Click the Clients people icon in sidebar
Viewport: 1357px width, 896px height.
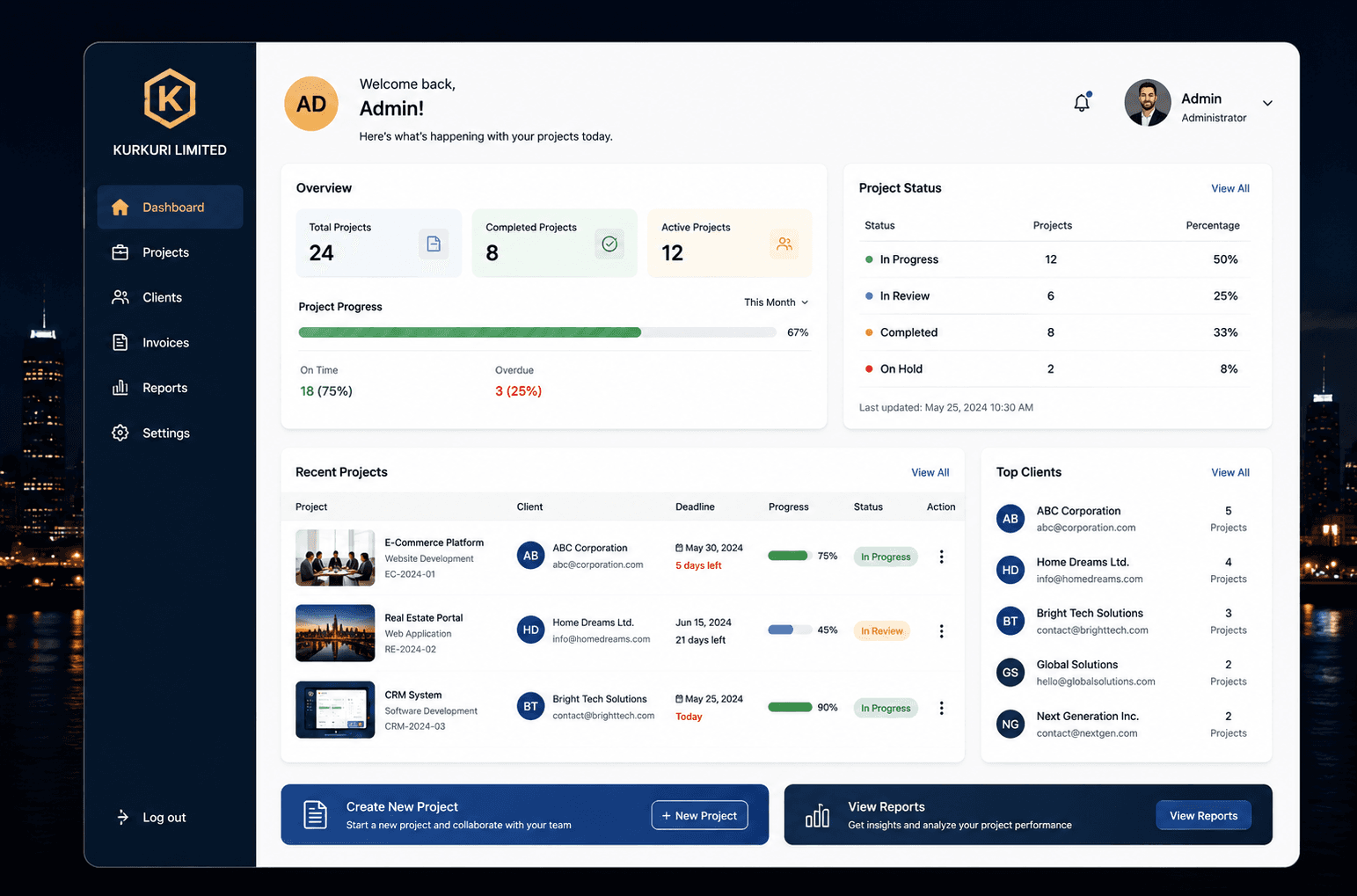tap(120, 297)
